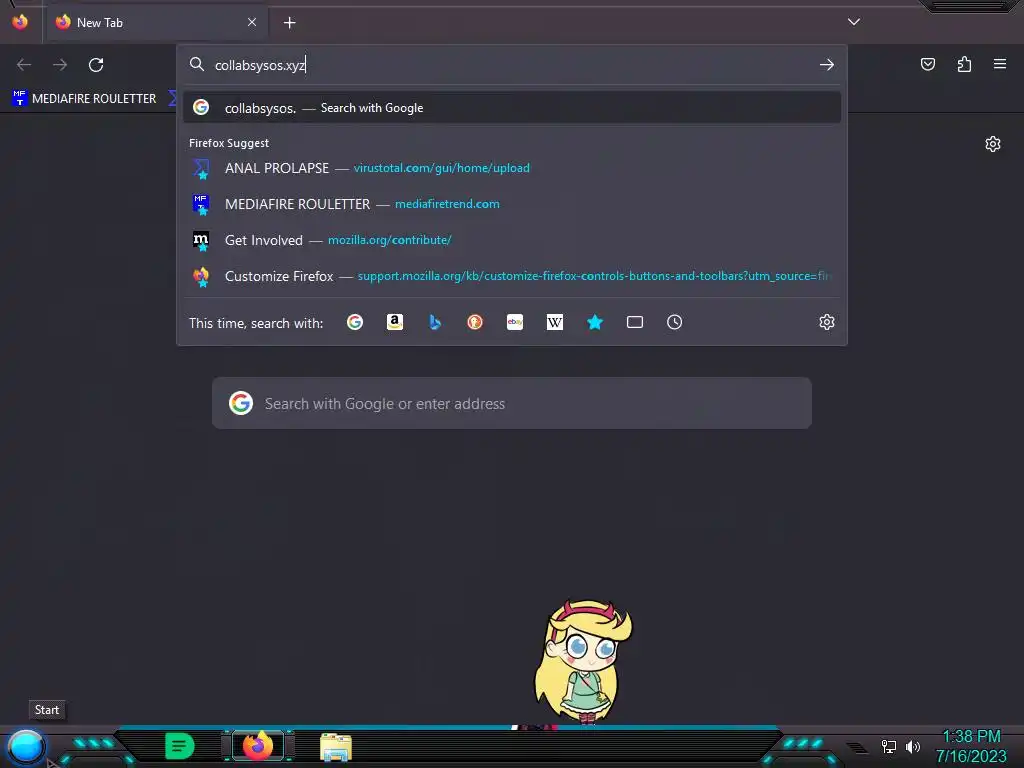Click the Start orb on the taskbar
This screenshot has width=1024, height=768.
coord(26,746)
